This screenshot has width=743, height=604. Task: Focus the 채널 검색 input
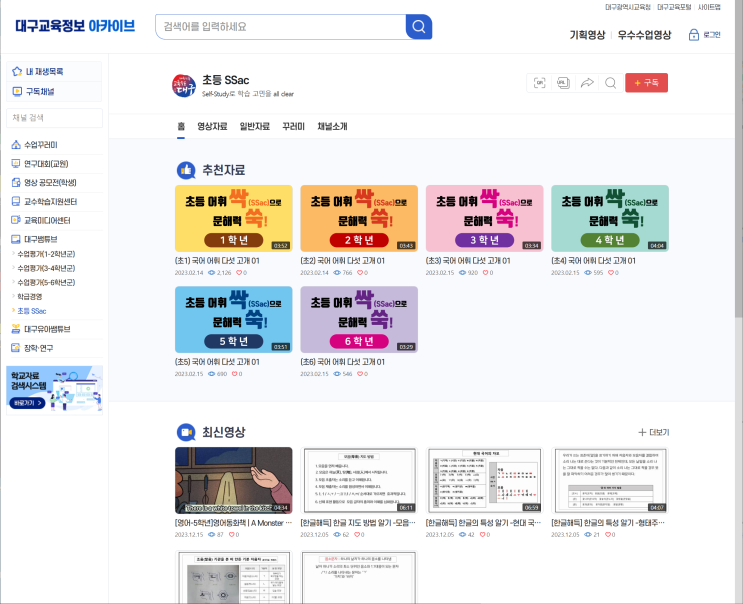tap(54, 118)
